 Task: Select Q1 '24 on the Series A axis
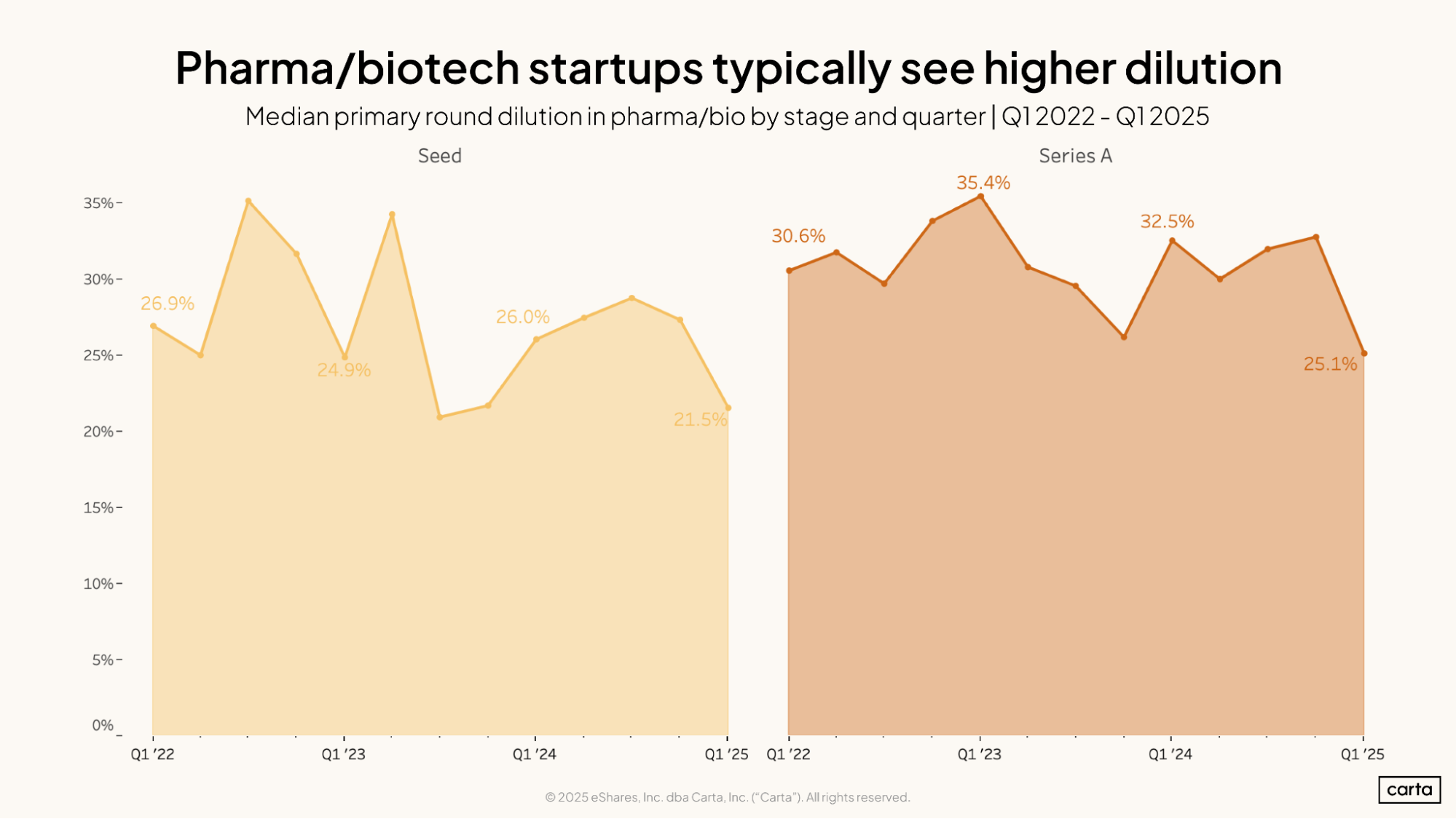[x=1170, y=754]
